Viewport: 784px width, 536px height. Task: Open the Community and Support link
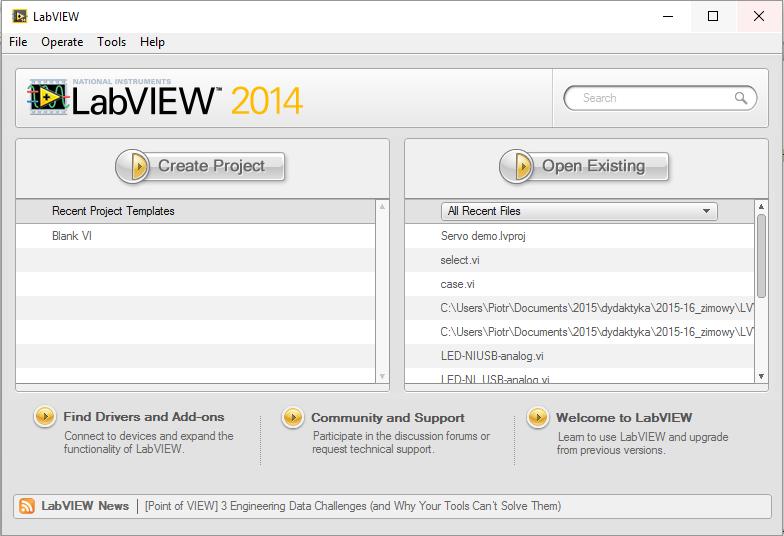click(x=388, y=418)
